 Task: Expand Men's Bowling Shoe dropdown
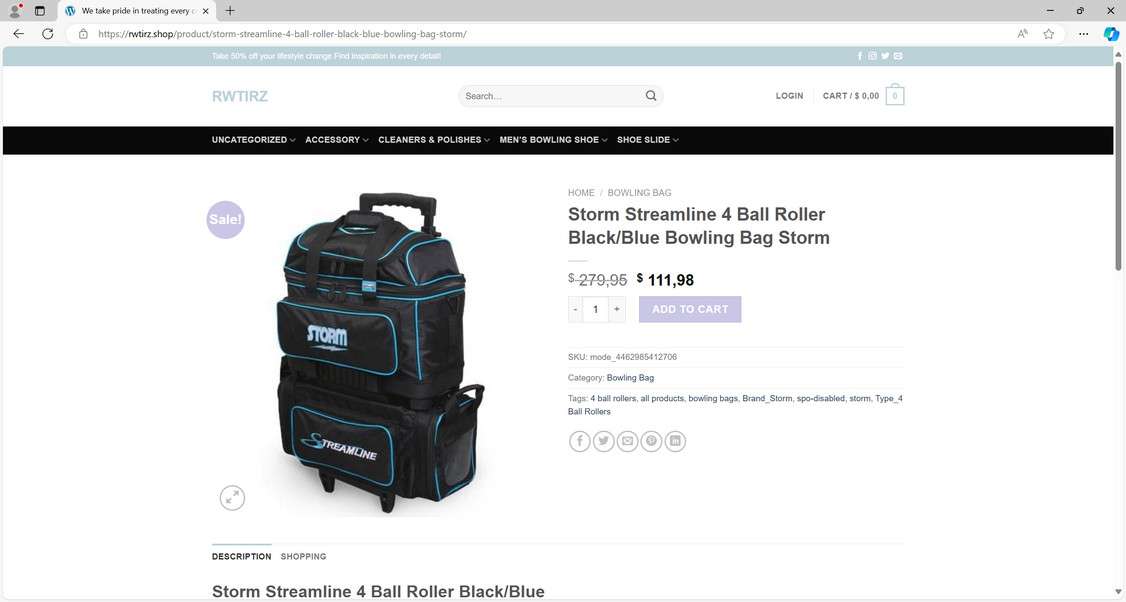554,140
